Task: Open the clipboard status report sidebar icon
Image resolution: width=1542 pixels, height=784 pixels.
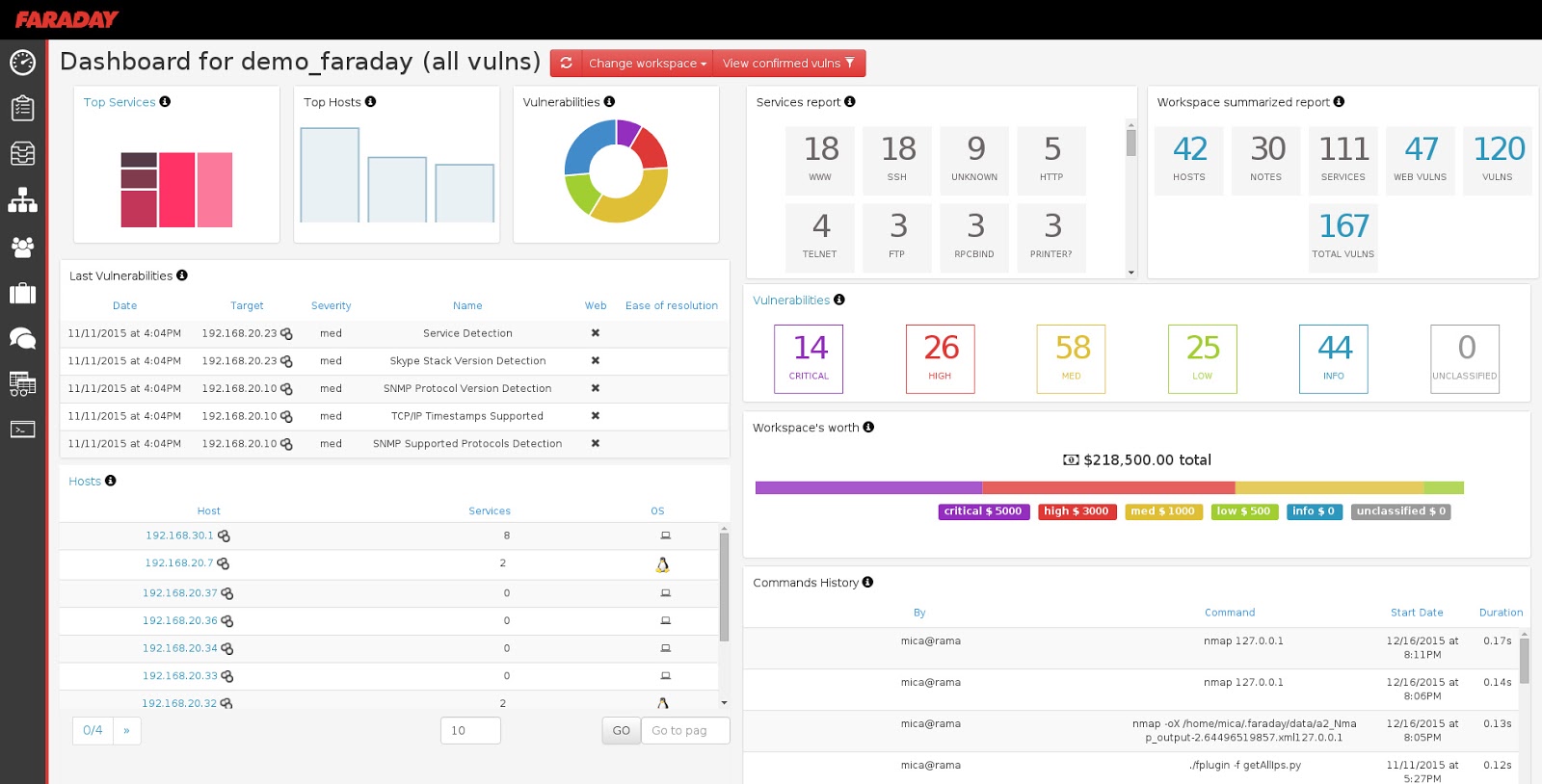Action: 22,108
